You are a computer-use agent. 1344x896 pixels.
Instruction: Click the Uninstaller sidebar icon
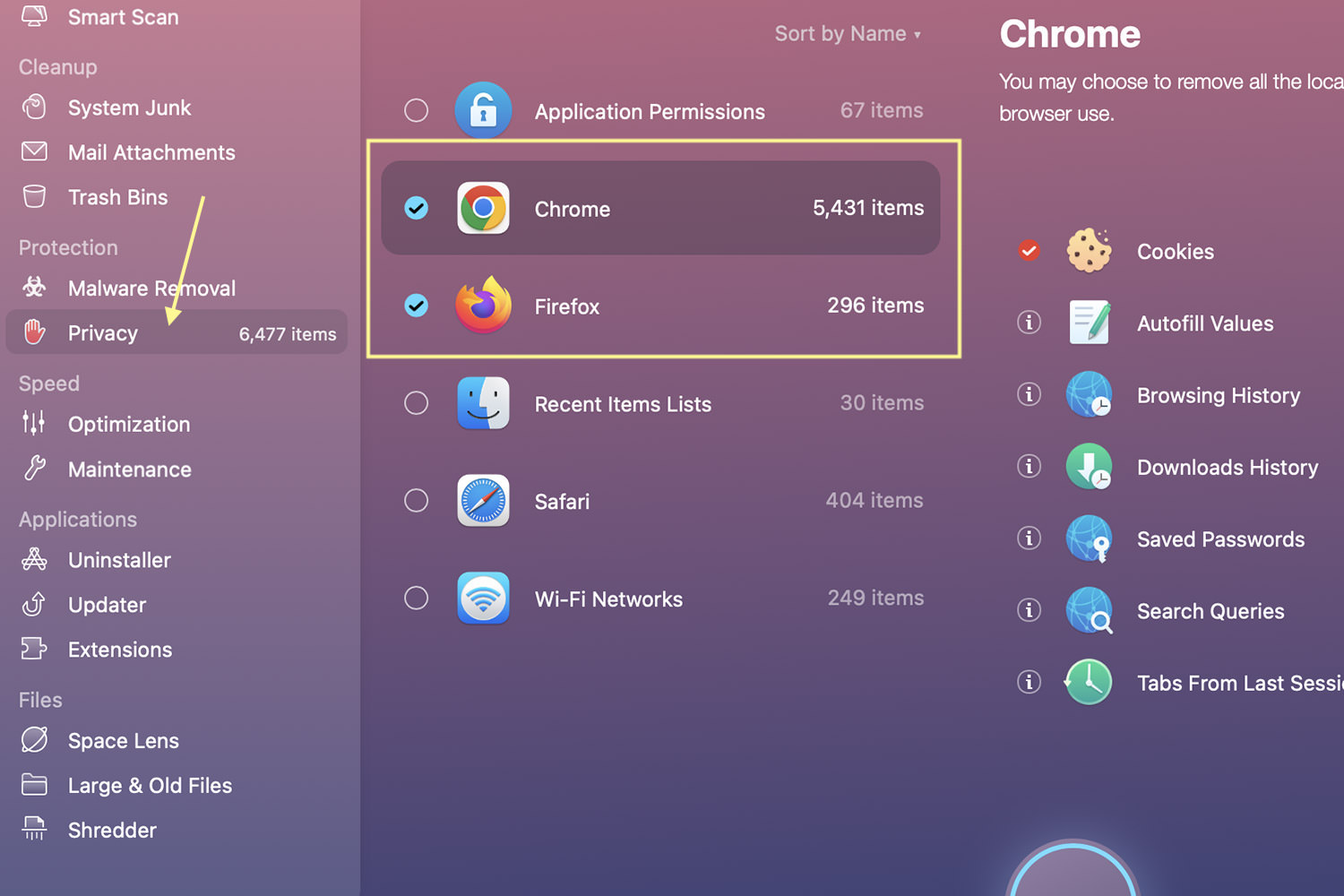pos(34,559)
